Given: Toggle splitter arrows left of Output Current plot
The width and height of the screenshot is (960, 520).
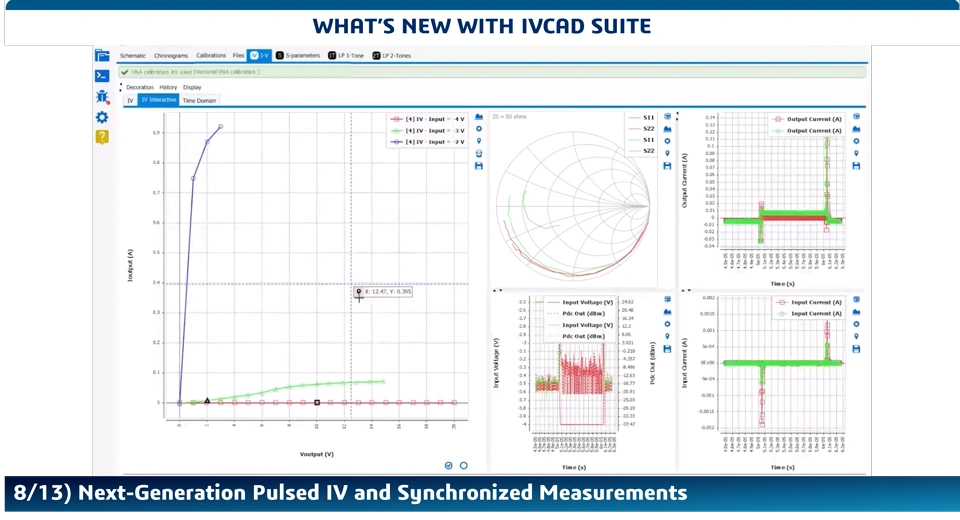Looking at the screenshot, I should tap(677, 116).
